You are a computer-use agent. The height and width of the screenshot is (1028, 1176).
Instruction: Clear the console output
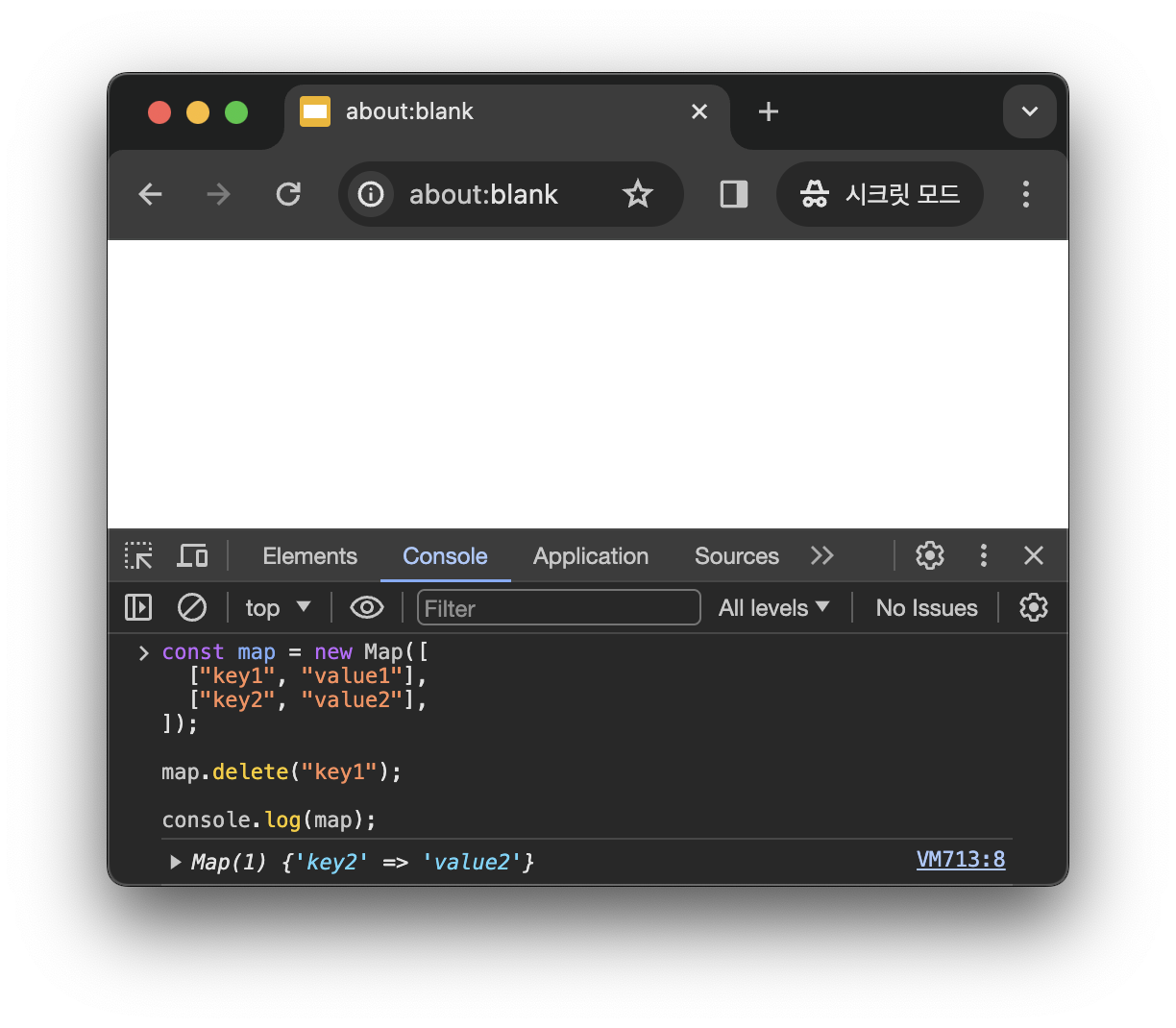click(x=192, y=607)
